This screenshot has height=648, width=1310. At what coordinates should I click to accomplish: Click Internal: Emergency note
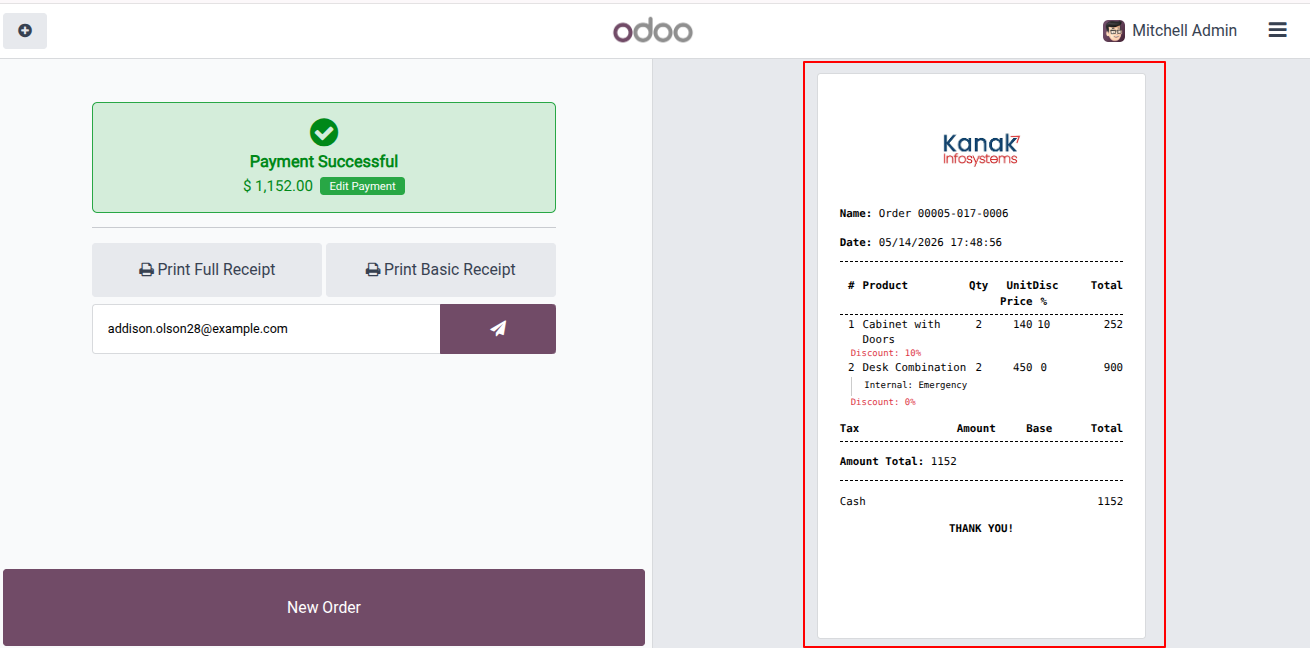click(x=916, y=385)
